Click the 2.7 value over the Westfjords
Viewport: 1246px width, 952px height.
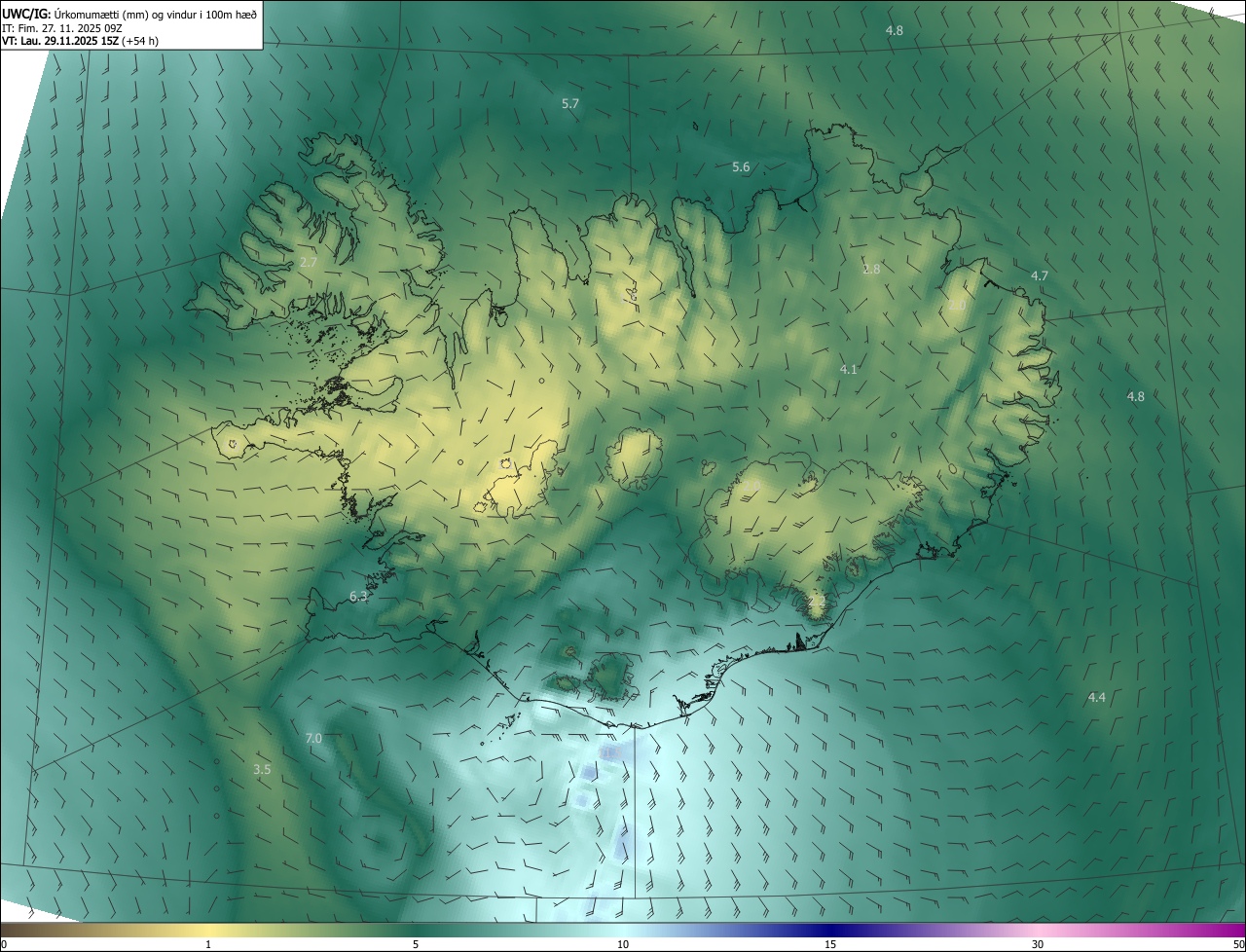tap(309, 263)
